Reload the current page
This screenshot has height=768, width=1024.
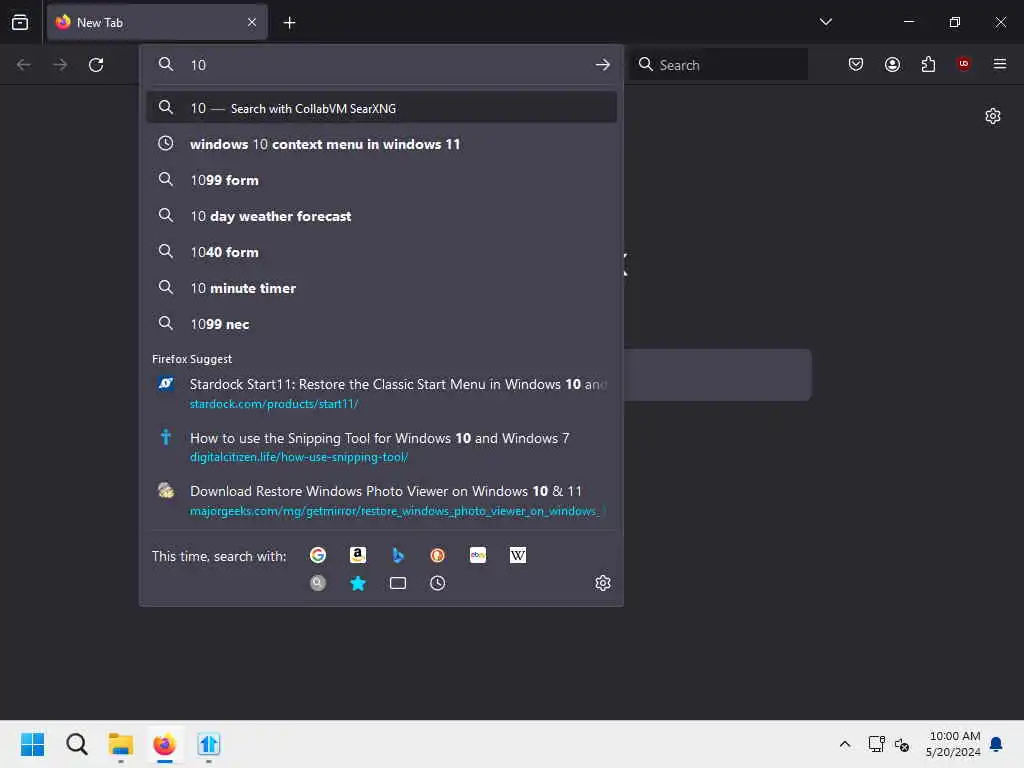(96, 65)
